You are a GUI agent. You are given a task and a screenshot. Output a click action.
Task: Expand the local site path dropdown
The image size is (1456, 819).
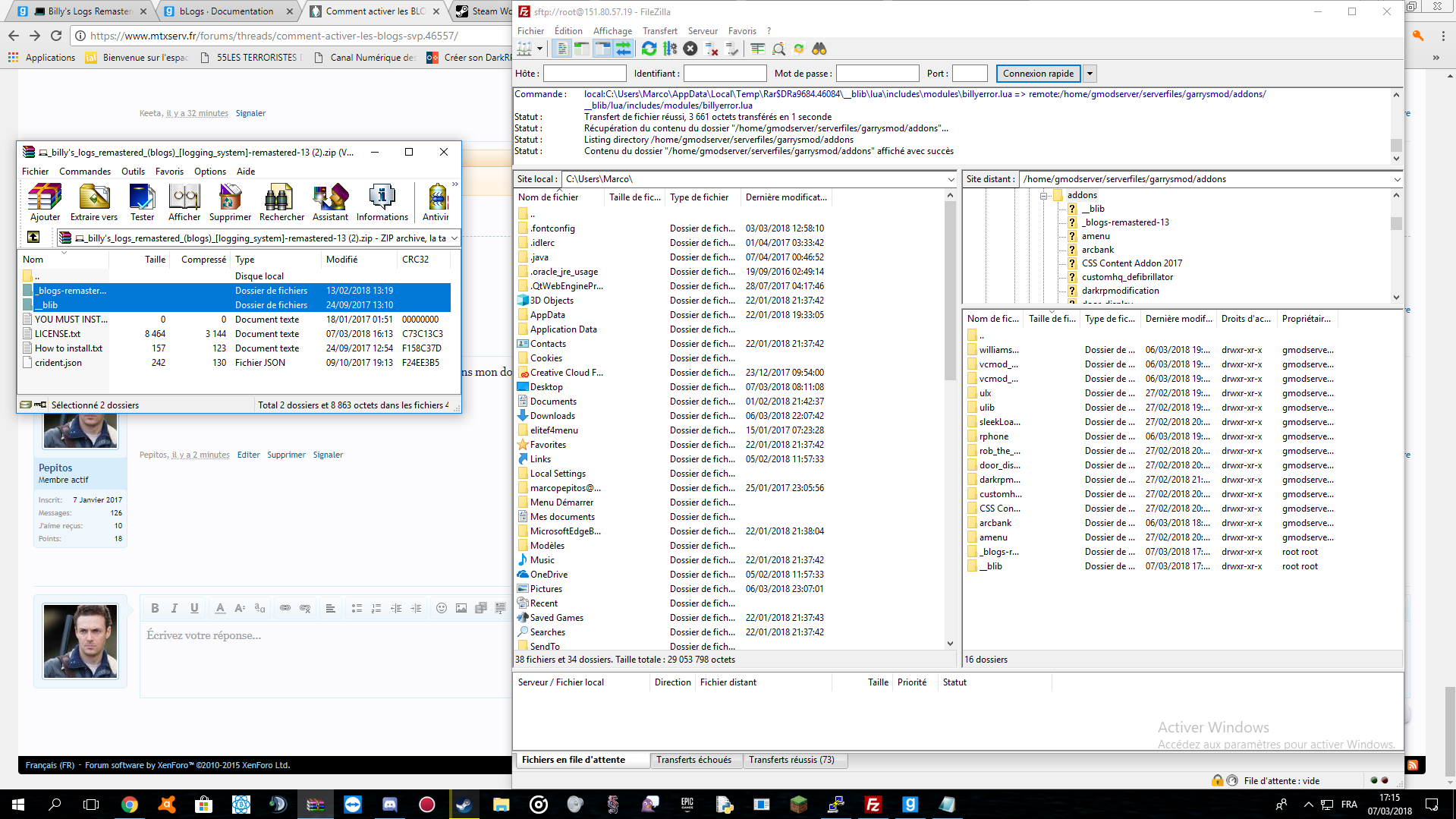[x=951, y=179]
